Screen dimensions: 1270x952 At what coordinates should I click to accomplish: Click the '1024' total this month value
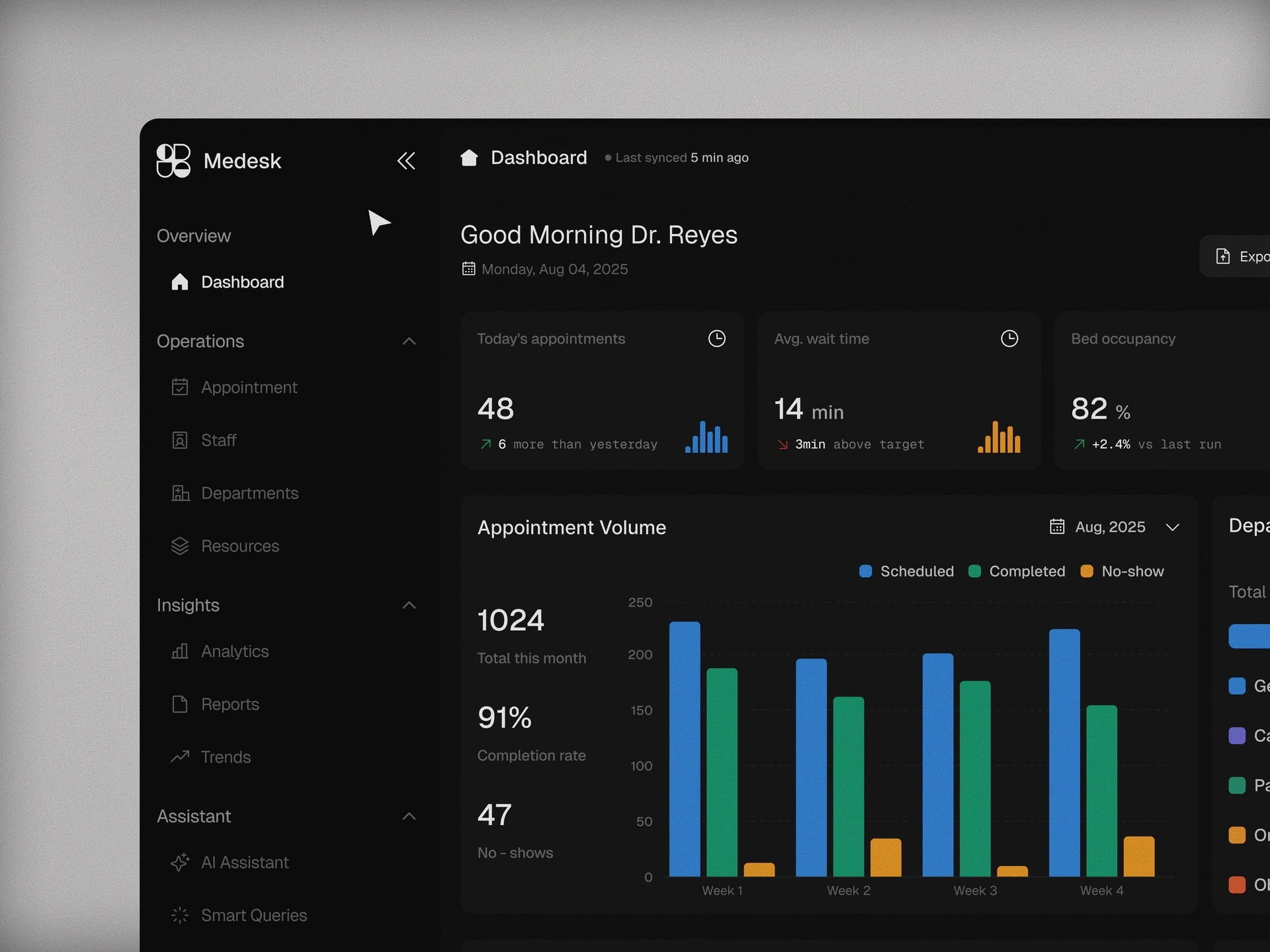(x=511, y=620)
